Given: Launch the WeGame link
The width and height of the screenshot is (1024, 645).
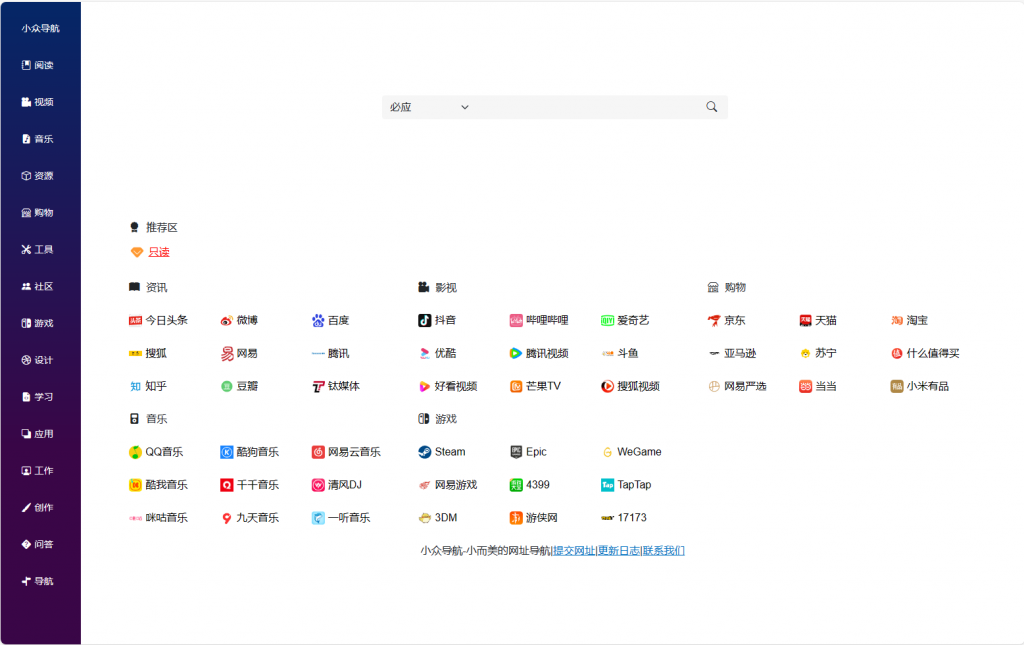Looking at the screenshot, I should 632,452.
